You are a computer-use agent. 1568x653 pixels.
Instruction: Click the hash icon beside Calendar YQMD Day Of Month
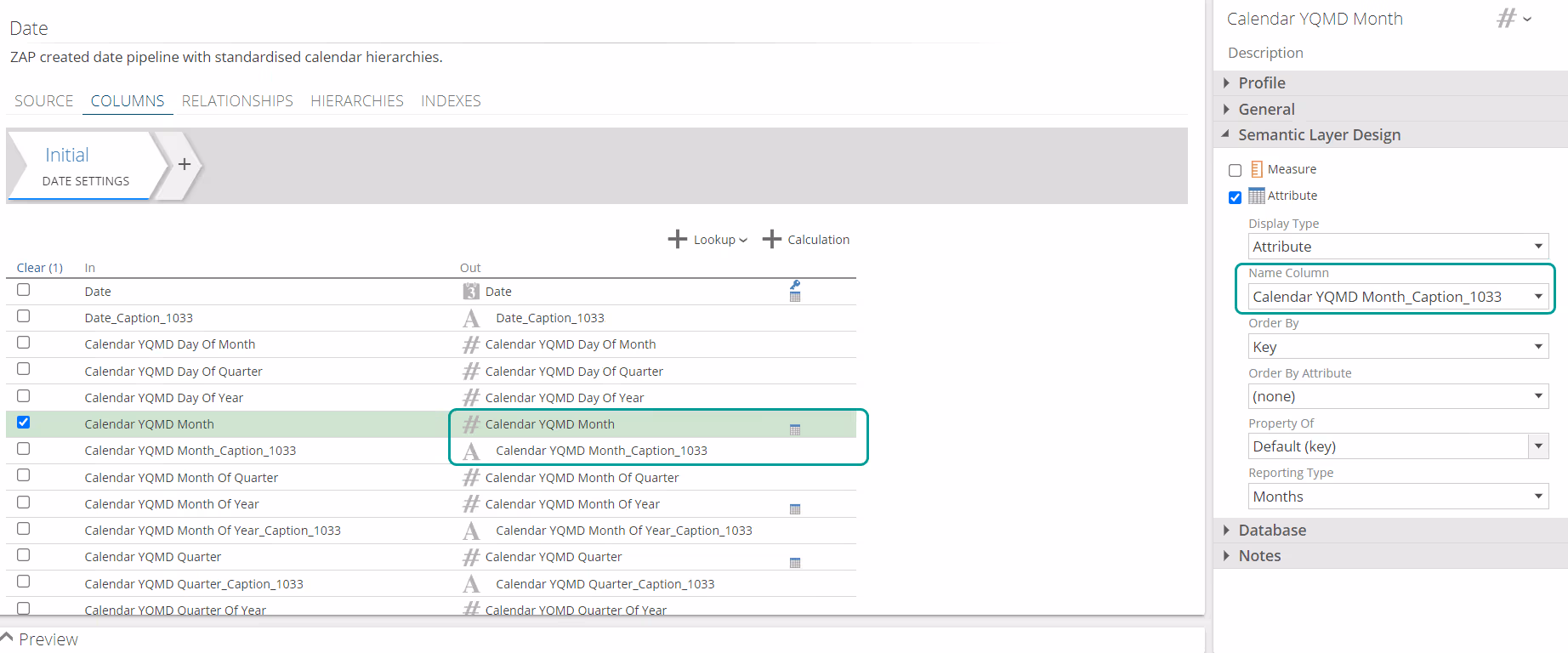[471, 344]
